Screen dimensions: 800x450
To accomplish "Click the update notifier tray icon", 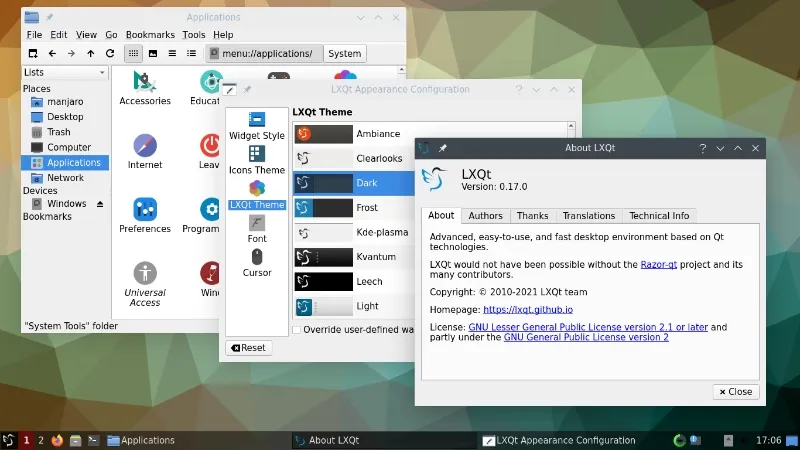I will [x=679, y=440].
